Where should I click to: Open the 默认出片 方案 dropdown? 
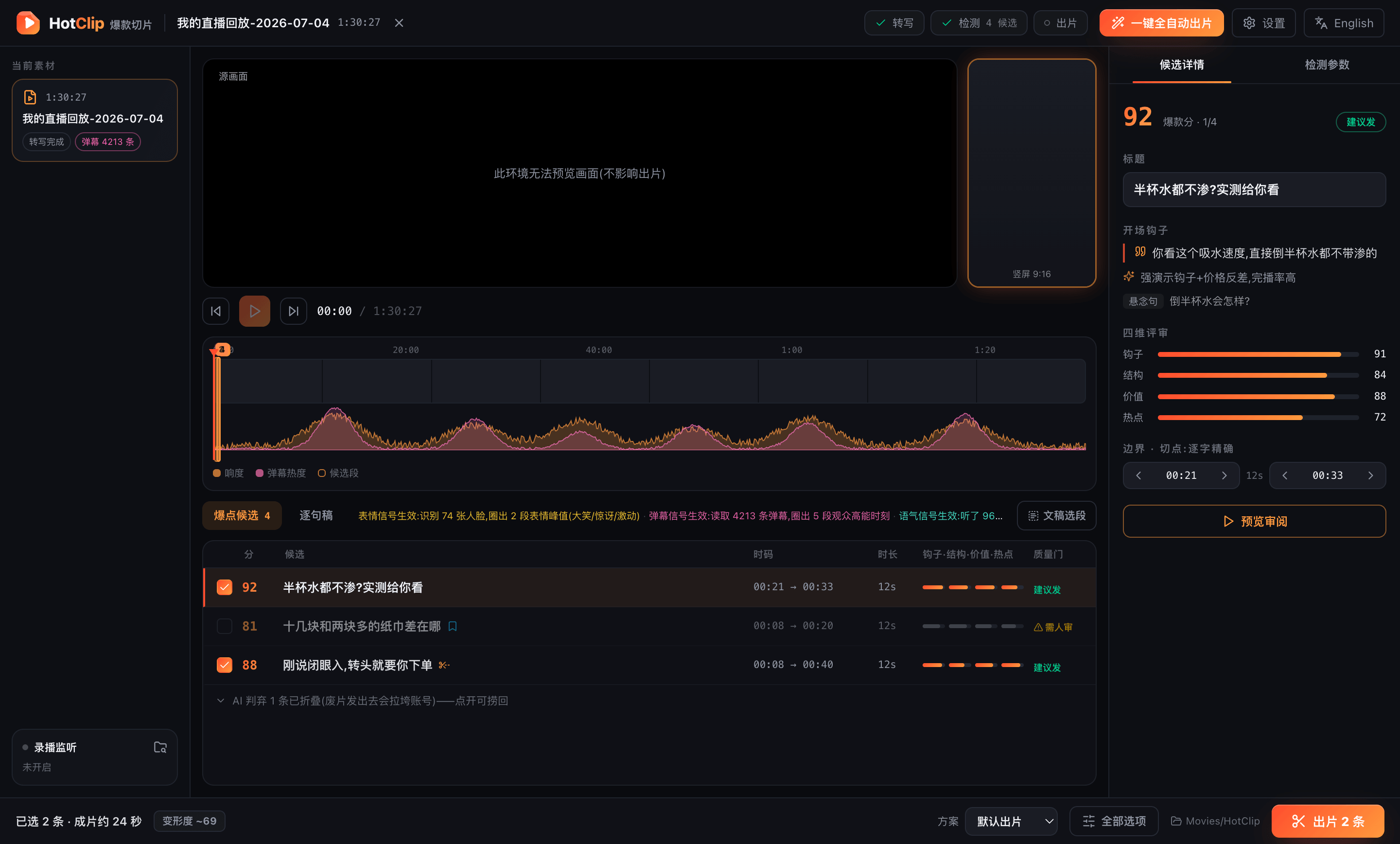[1011, 821]
